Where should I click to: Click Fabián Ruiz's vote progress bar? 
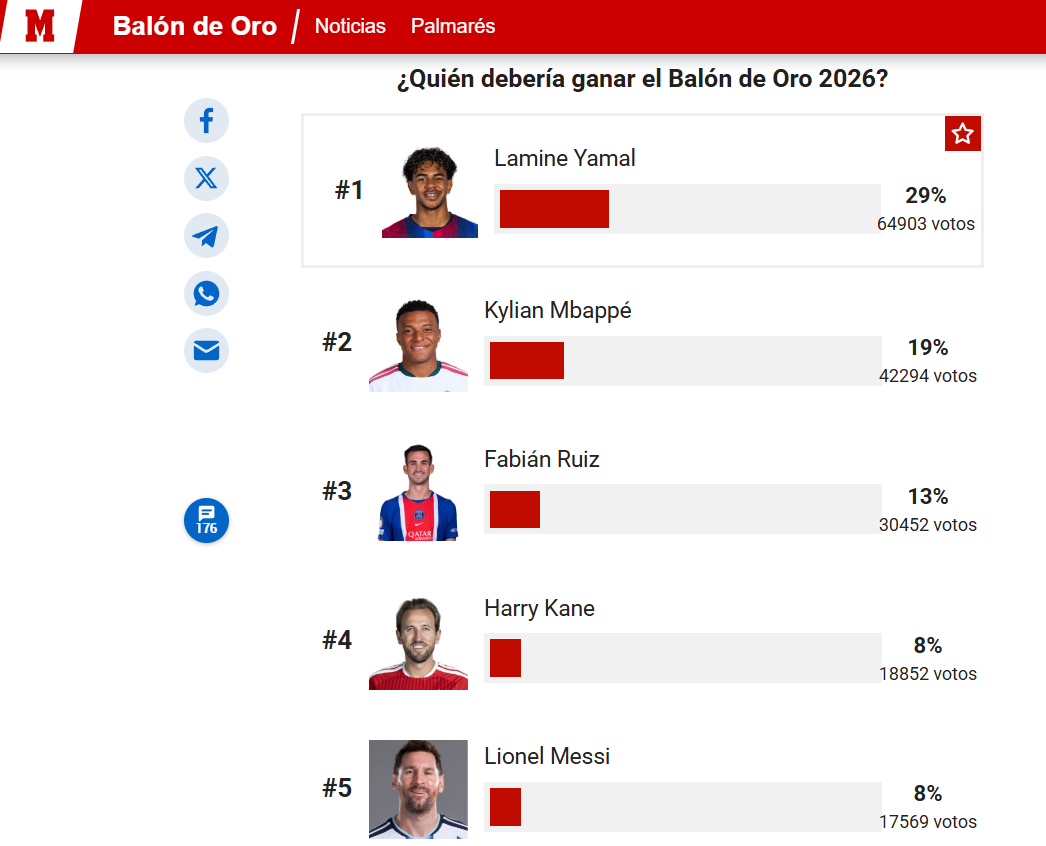point(682,509)
